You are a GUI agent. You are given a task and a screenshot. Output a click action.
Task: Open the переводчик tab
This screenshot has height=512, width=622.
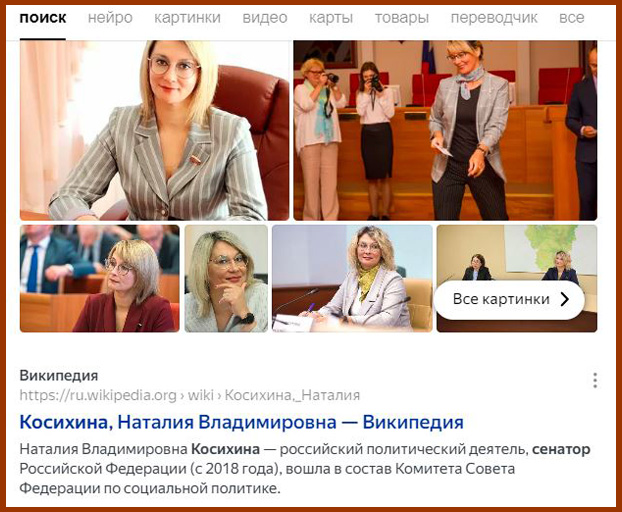(494, 18)
